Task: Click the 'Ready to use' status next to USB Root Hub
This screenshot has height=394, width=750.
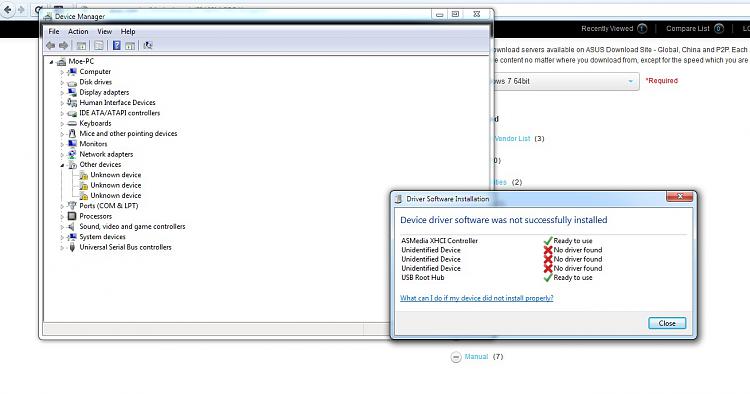Action: (x=573, y=277)
